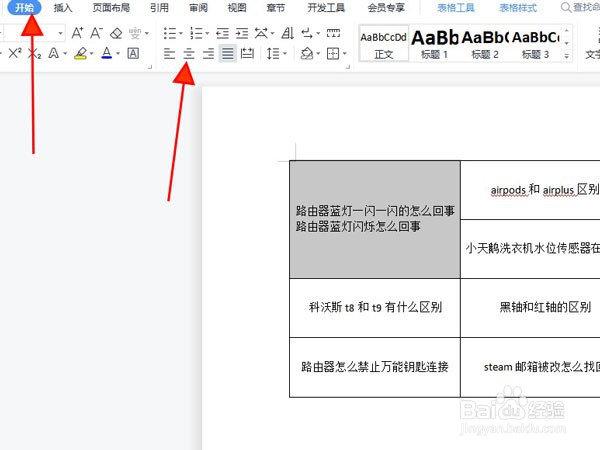Viewport: 600px width, 450px height.
Task: Expand the numbering dropdown arrow
Action: coord(207,34)
